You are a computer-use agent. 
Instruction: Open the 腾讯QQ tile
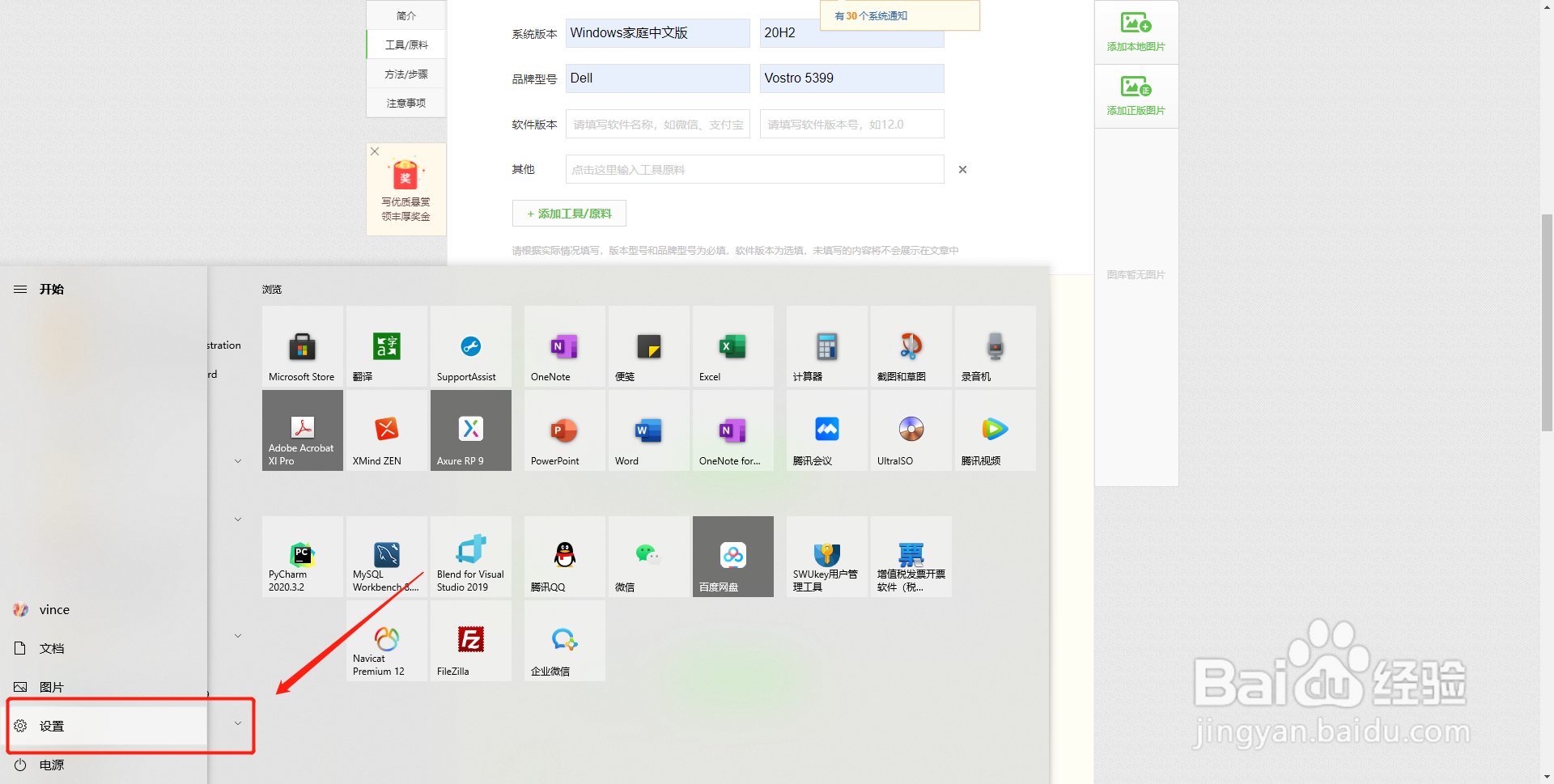pyautogui.click(x=564, y=557)
